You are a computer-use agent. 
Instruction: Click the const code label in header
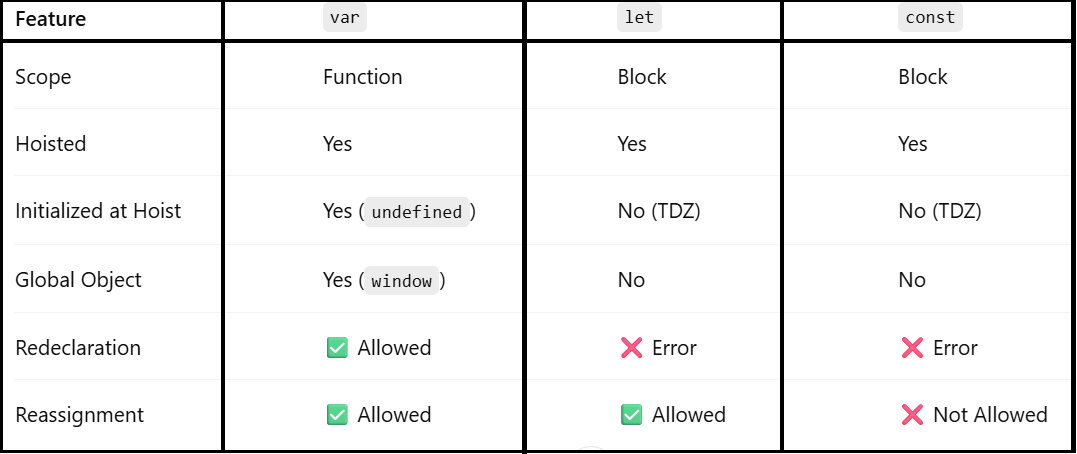(x=930, y=18)
